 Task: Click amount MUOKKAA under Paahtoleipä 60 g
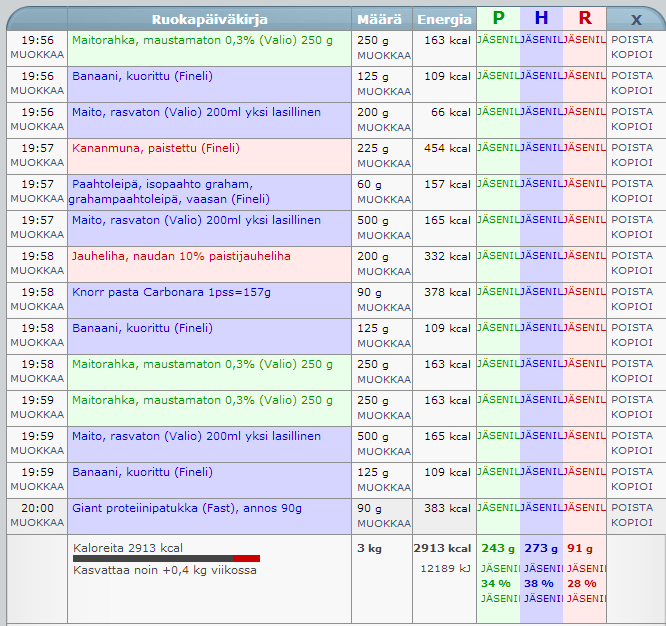[384, 199]
